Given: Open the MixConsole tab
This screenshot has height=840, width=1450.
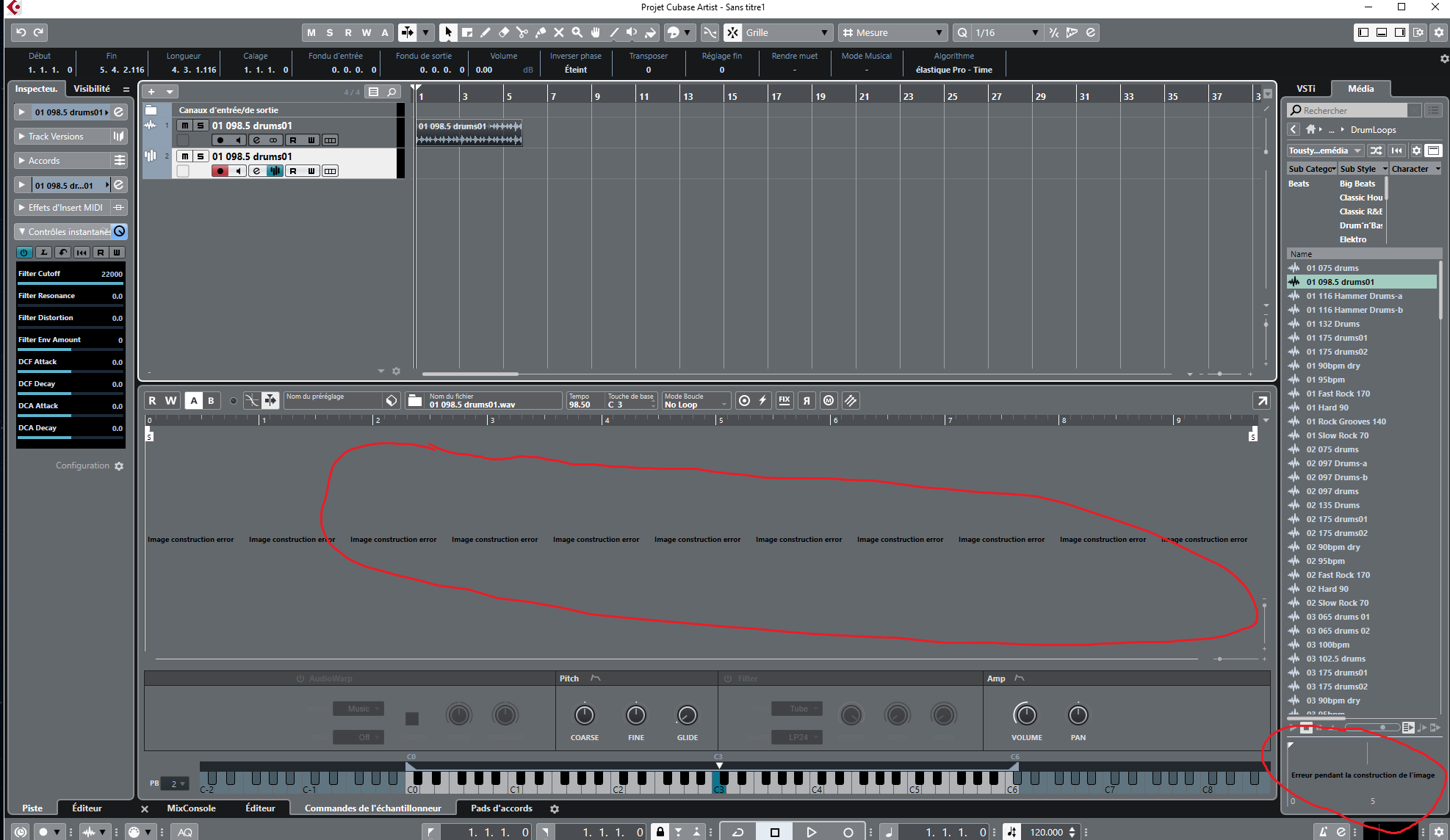Looking at the screenshot, I should point(191,808).
